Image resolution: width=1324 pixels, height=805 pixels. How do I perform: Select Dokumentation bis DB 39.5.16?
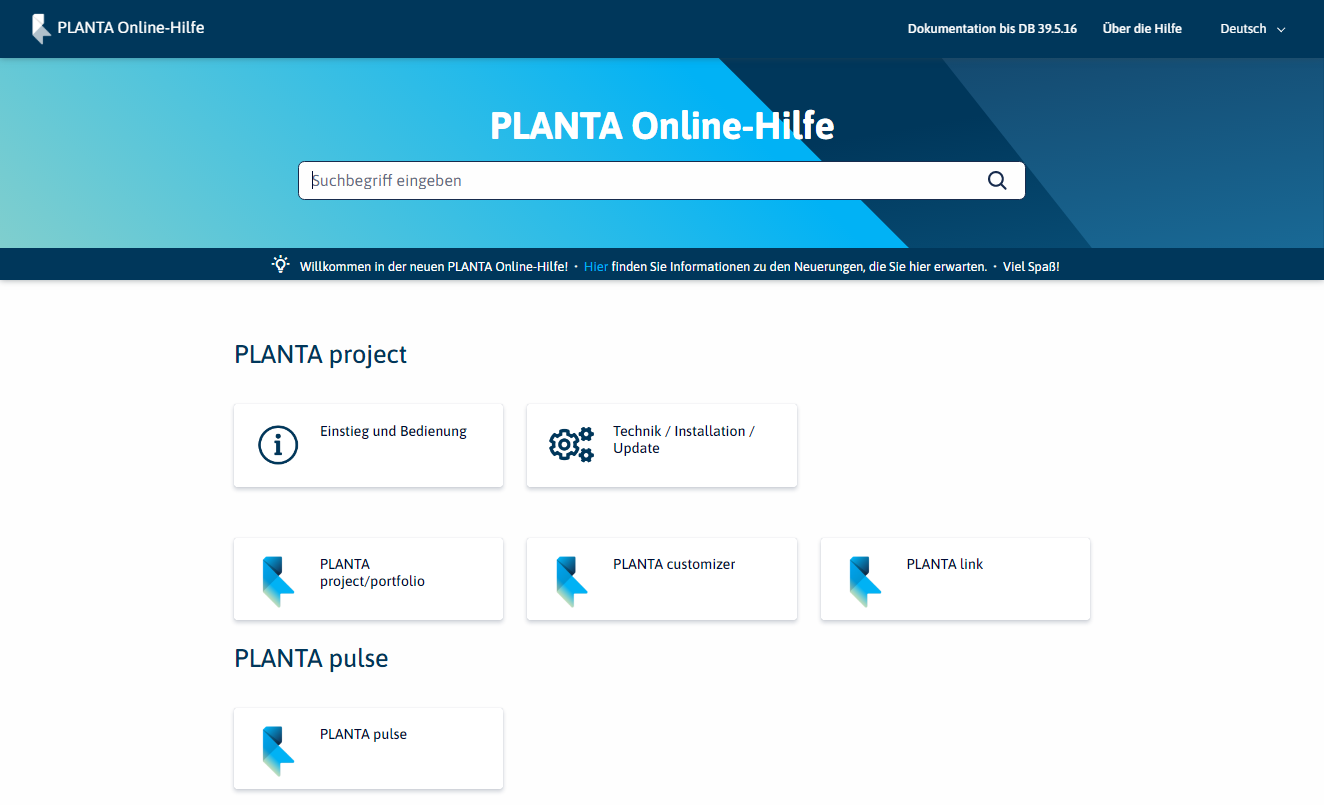(991, 29)
